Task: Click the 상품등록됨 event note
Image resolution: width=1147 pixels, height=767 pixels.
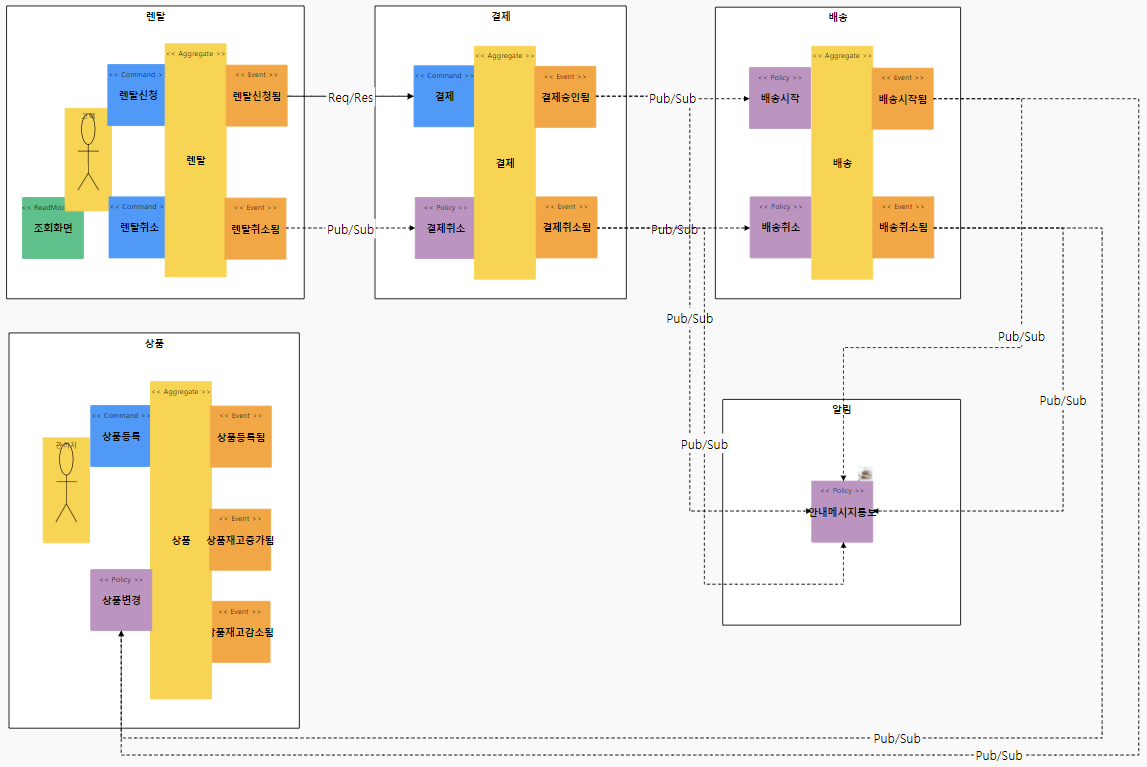Action: coord(241,437)
